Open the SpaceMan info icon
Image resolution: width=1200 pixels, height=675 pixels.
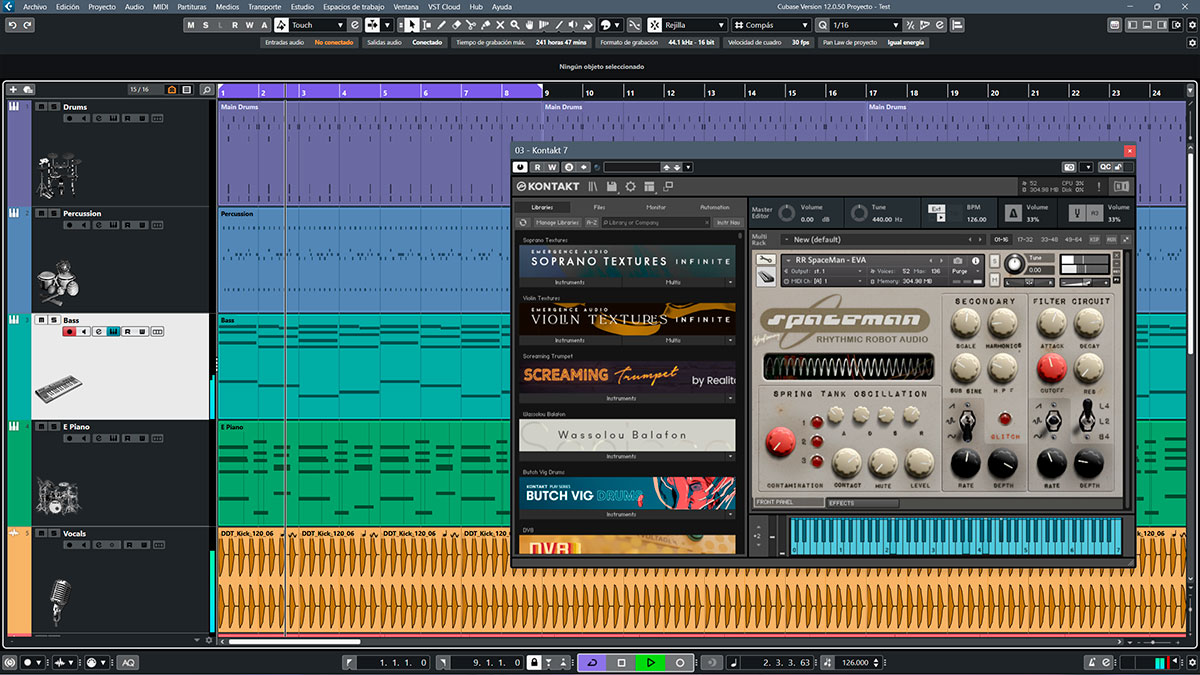pyautogui.click(x=975, y=260)
